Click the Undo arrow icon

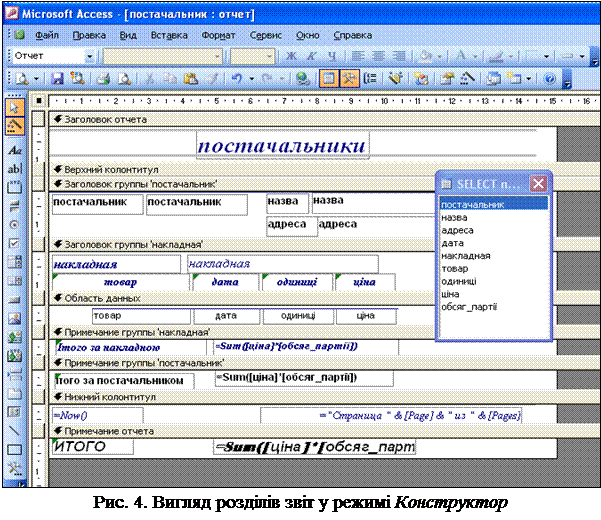point(237,79)
